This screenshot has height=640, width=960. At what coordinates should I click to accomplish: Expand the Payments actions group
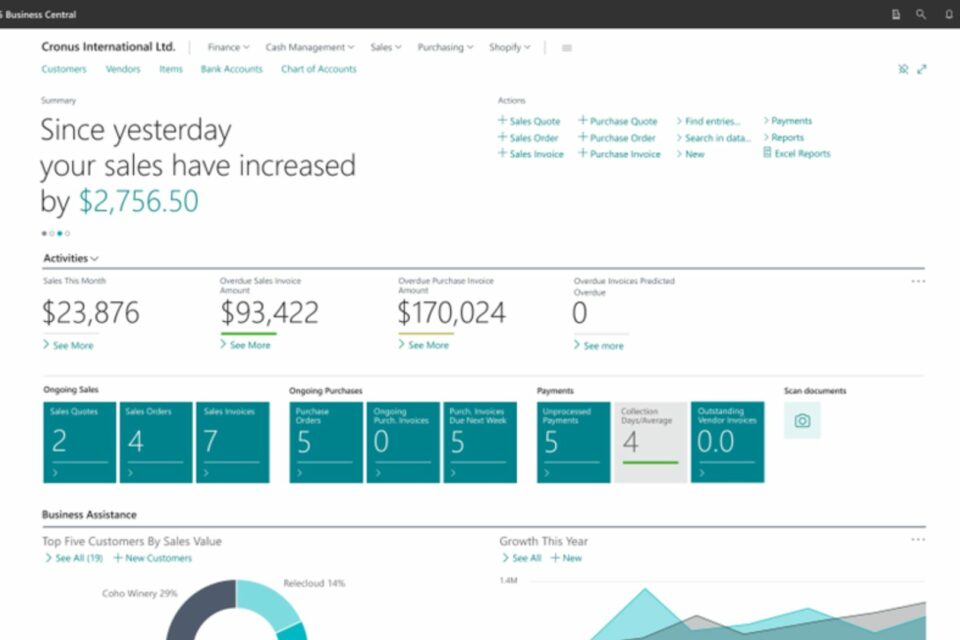[787, 121]
